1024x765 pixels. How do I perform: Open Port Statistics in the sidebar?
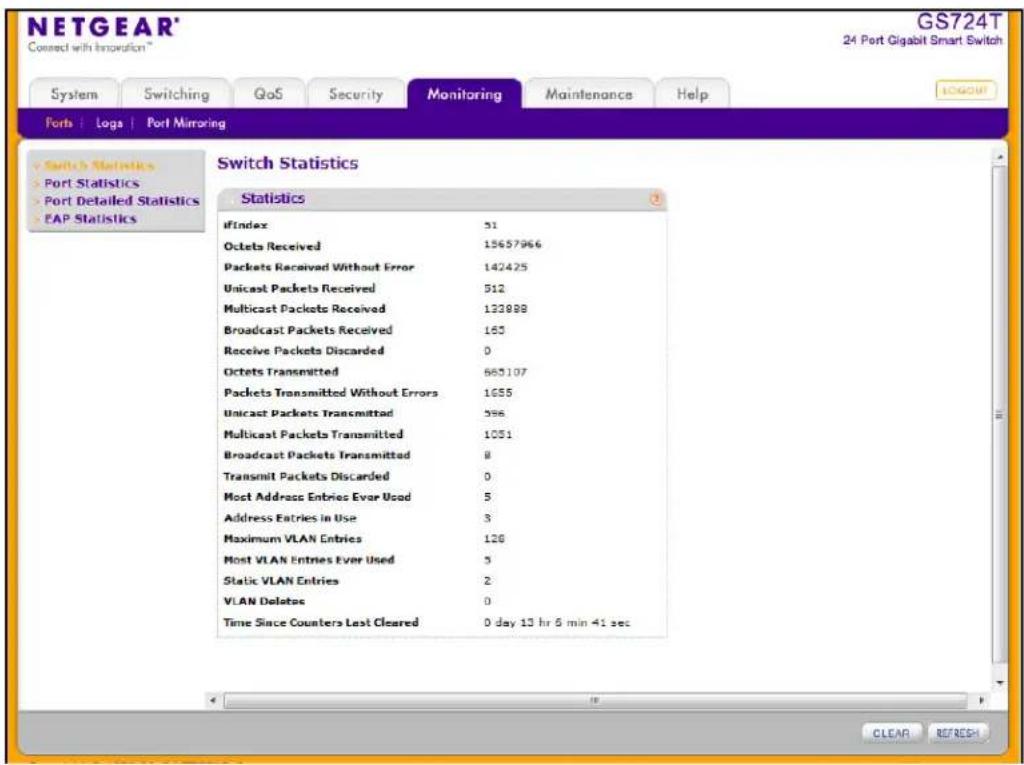click(x=91, y=184)
